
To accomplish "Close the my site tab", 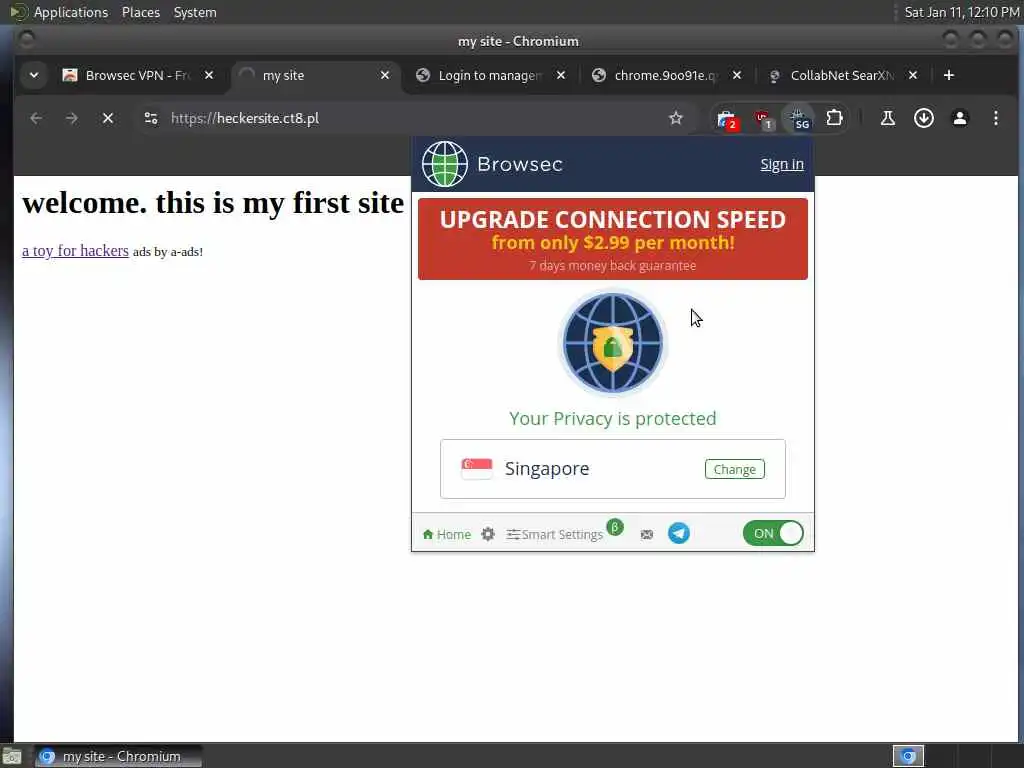I will (385, 75).
